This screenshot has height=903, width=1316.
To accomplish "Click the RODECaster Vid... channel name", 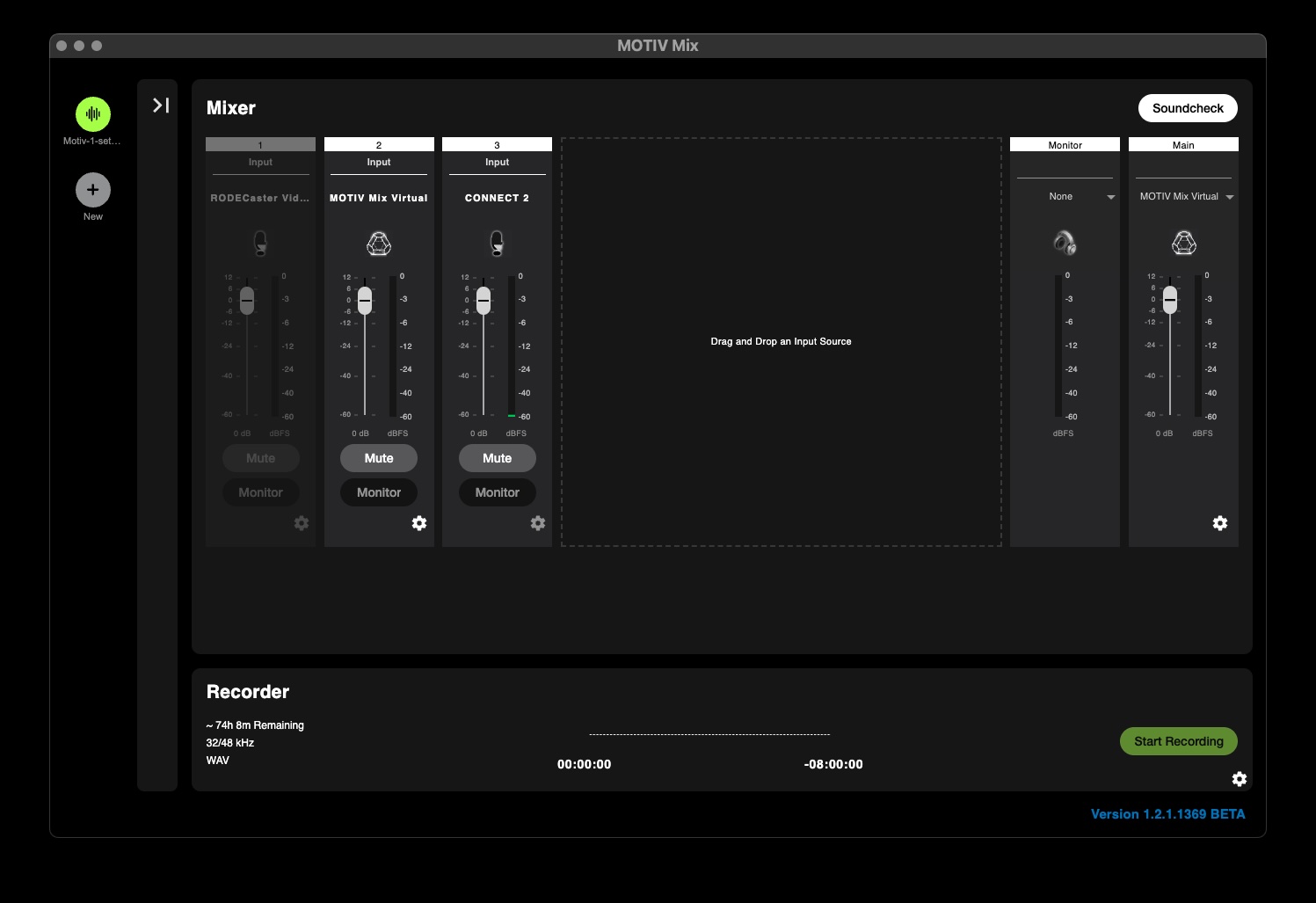I will (260, 198).
